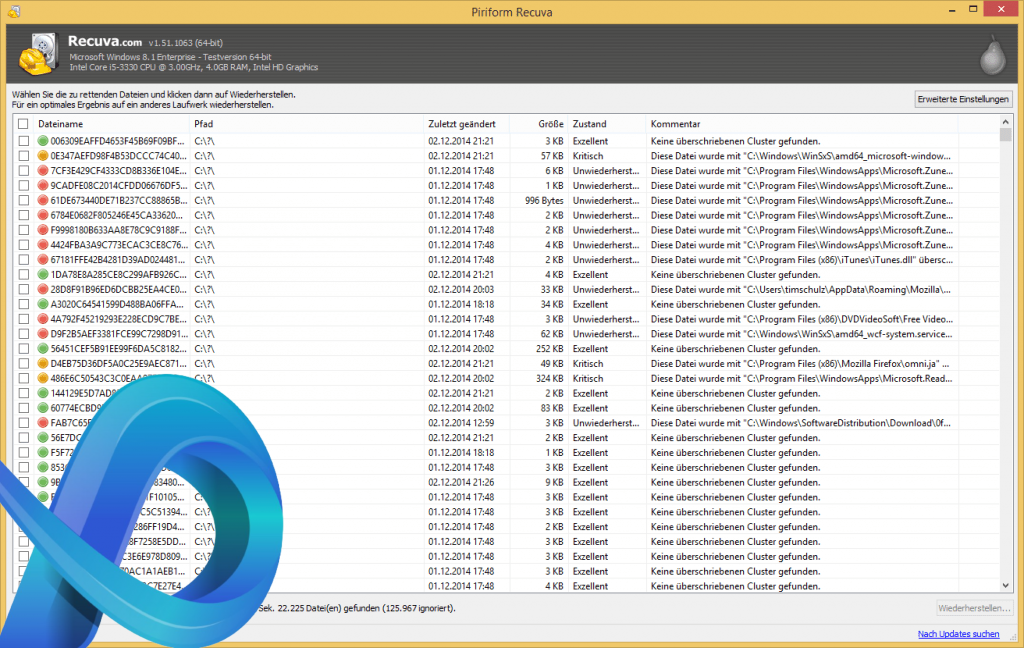Viewport: 1024px width, 648px height.
Task: Check the box for file A3020C64541599D488BA06FFA
Action: tap(24, 304)
